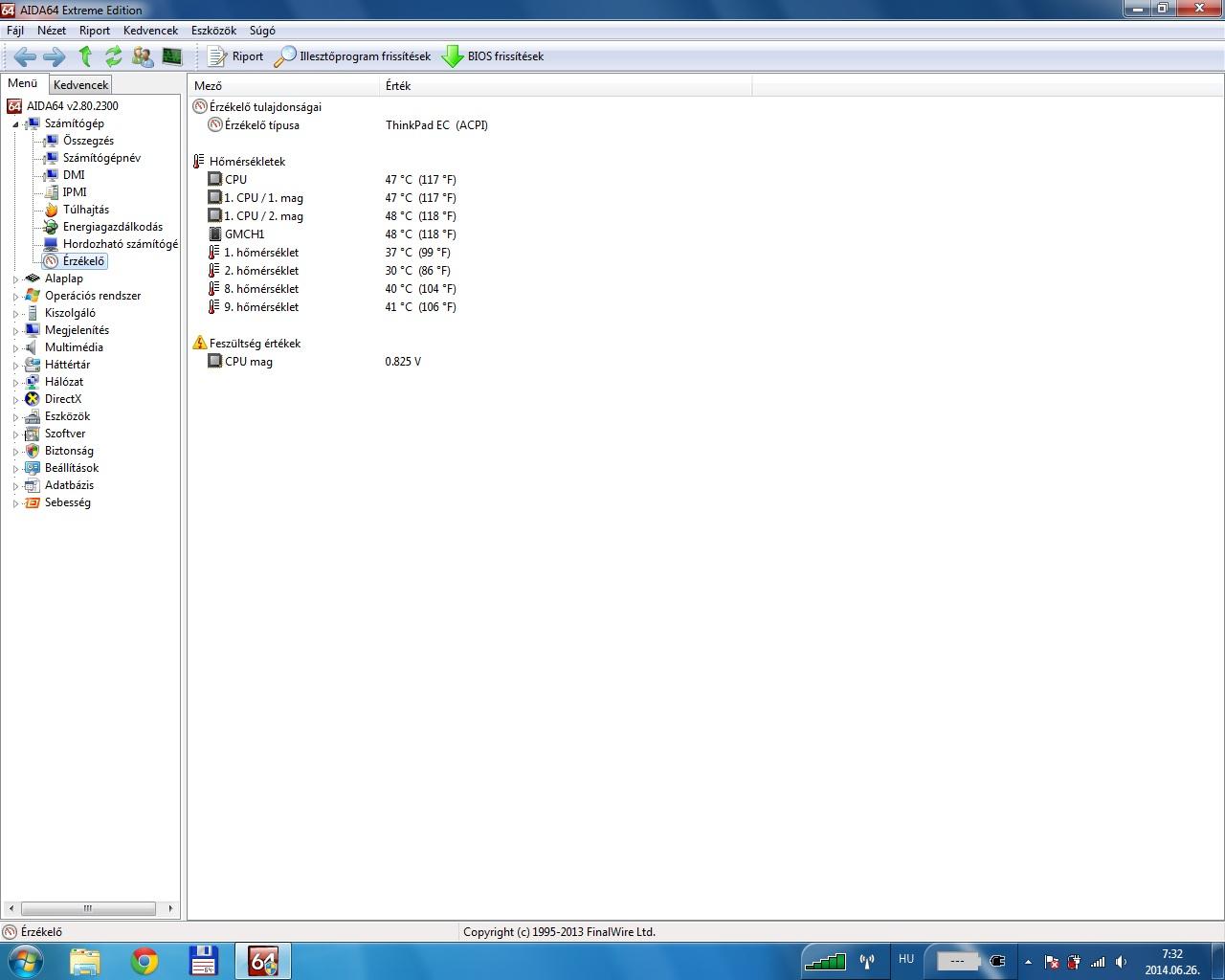Expand the Operációs rendszer node
Image resolution: width=1225 pixels, height=980 pixels.
[x=15, y=297]
